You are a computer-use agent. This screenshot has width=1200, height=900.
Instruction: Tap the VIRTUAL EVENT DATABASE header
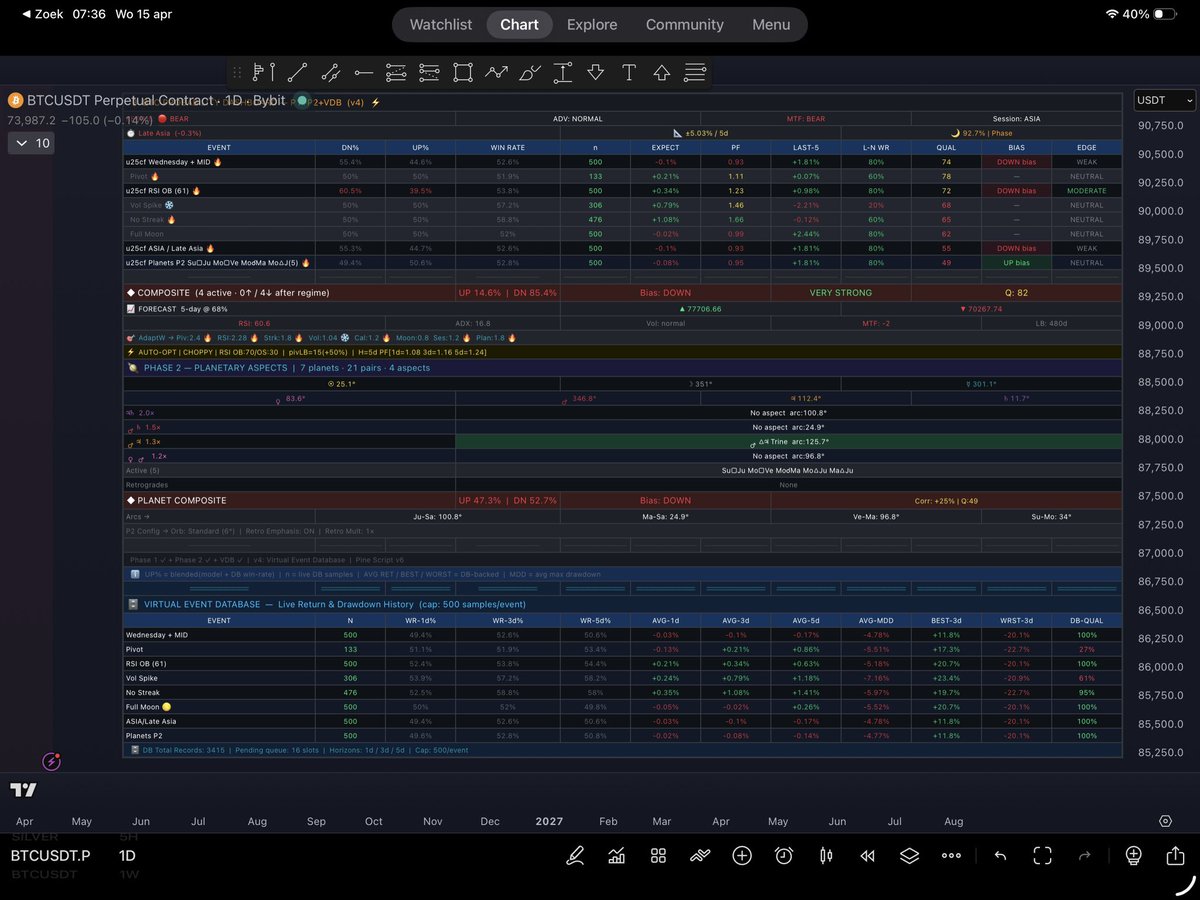pos(622,604)
